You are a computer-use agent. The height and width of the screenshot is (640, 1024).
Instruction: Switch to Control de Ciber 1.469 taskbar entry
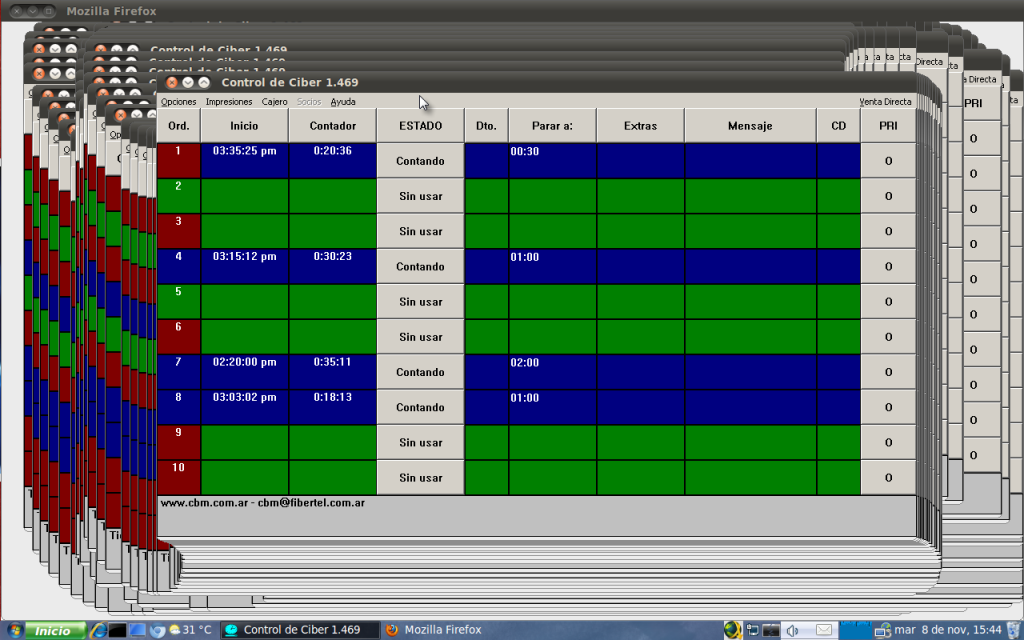tap(300, 630)
